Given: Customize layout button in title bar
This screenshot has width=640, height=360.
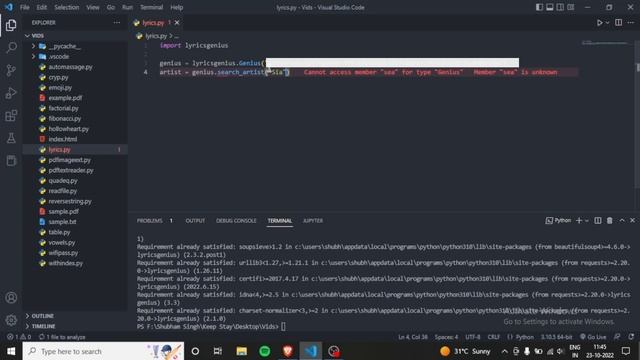Looking at the screenshot, I should [571, 7].
